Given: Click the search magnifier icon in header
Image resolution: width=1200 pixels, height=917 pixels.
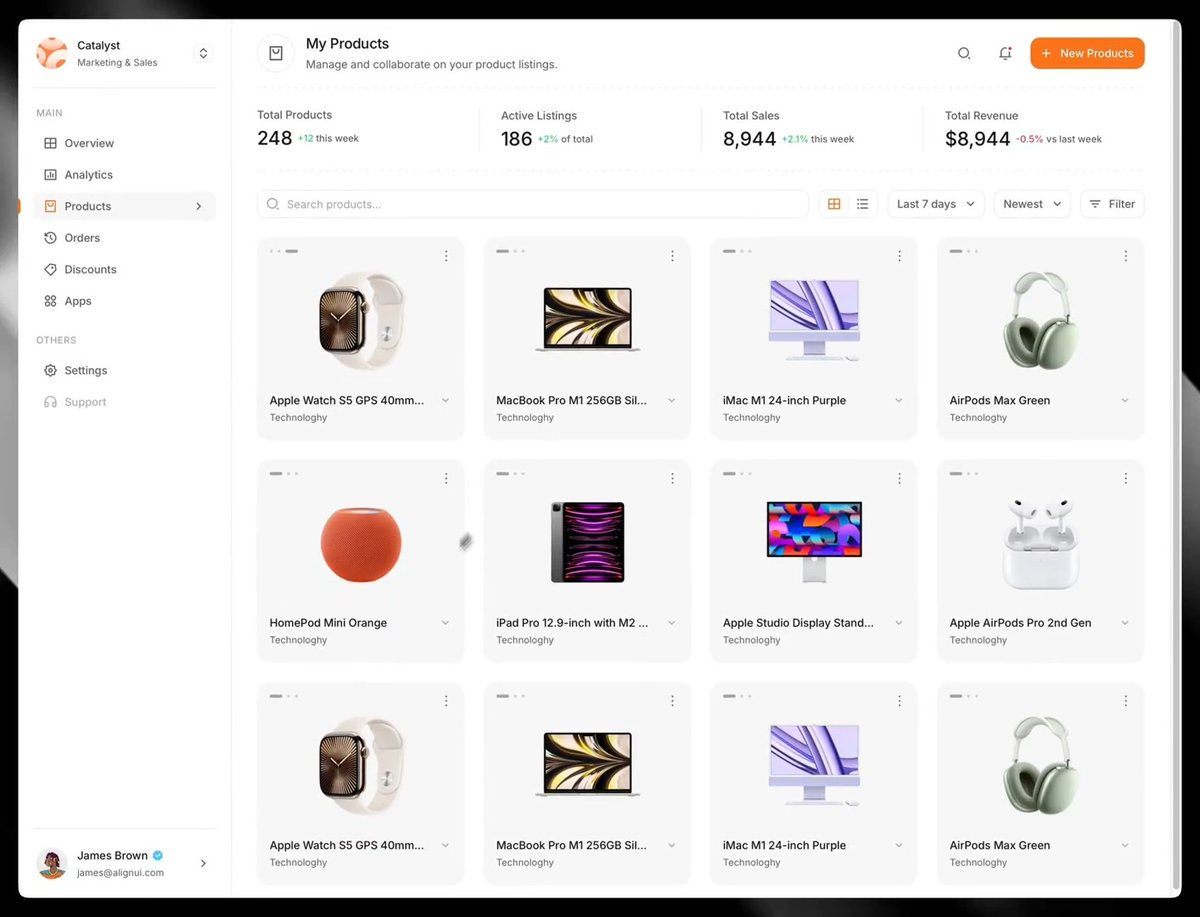Looking at the screenshot, I should (x=964, y=53).
